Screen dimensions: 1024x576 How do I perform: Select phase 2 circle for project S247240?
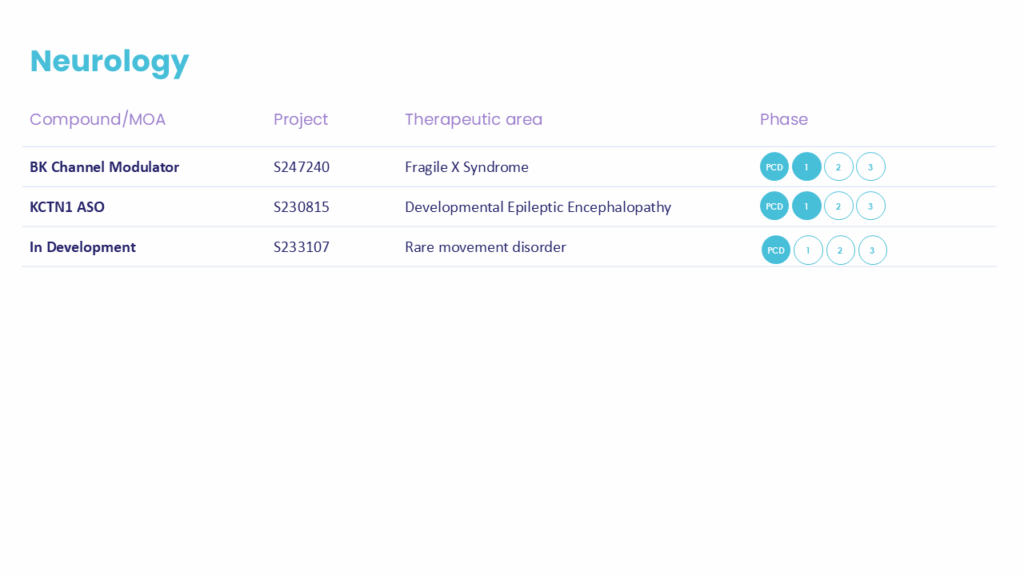pyautogui.click(x=838, y=167)
